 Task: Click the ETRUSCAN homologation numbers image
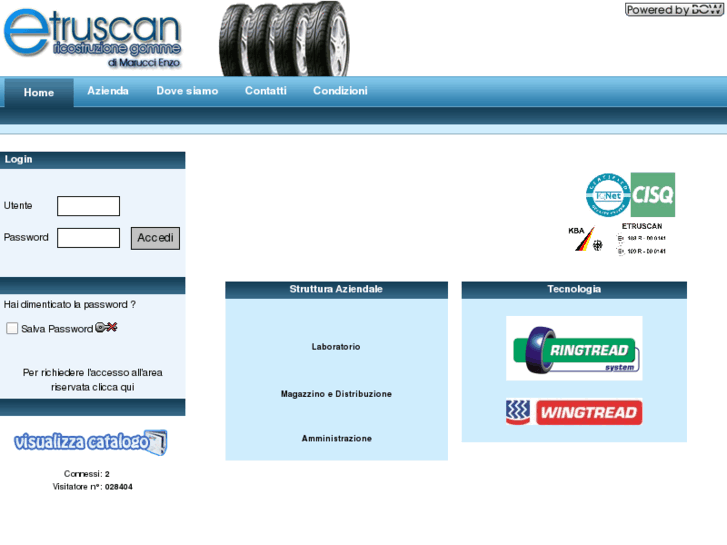coord(642,239)
